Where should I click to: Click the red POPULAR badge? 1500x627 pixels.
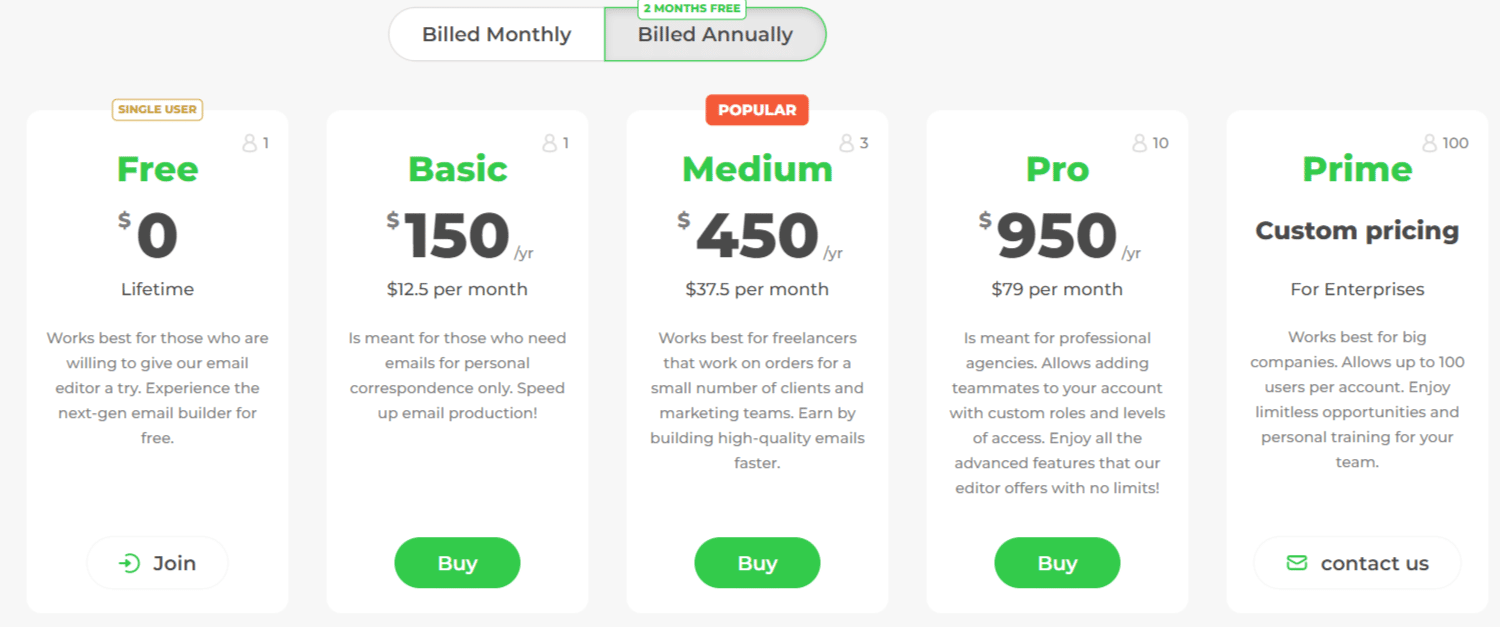point(757,110)
